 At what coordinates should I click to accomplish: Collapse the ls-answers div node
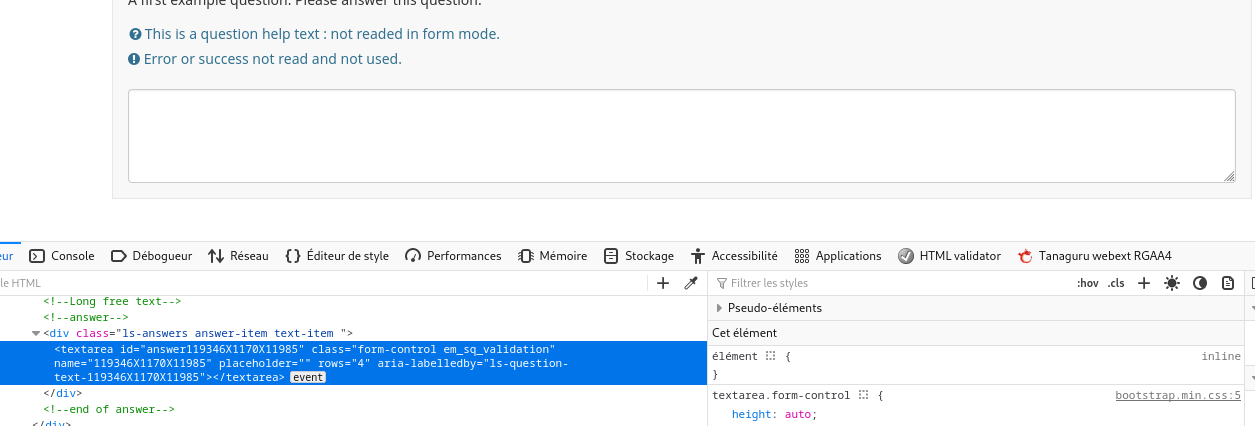36,333
